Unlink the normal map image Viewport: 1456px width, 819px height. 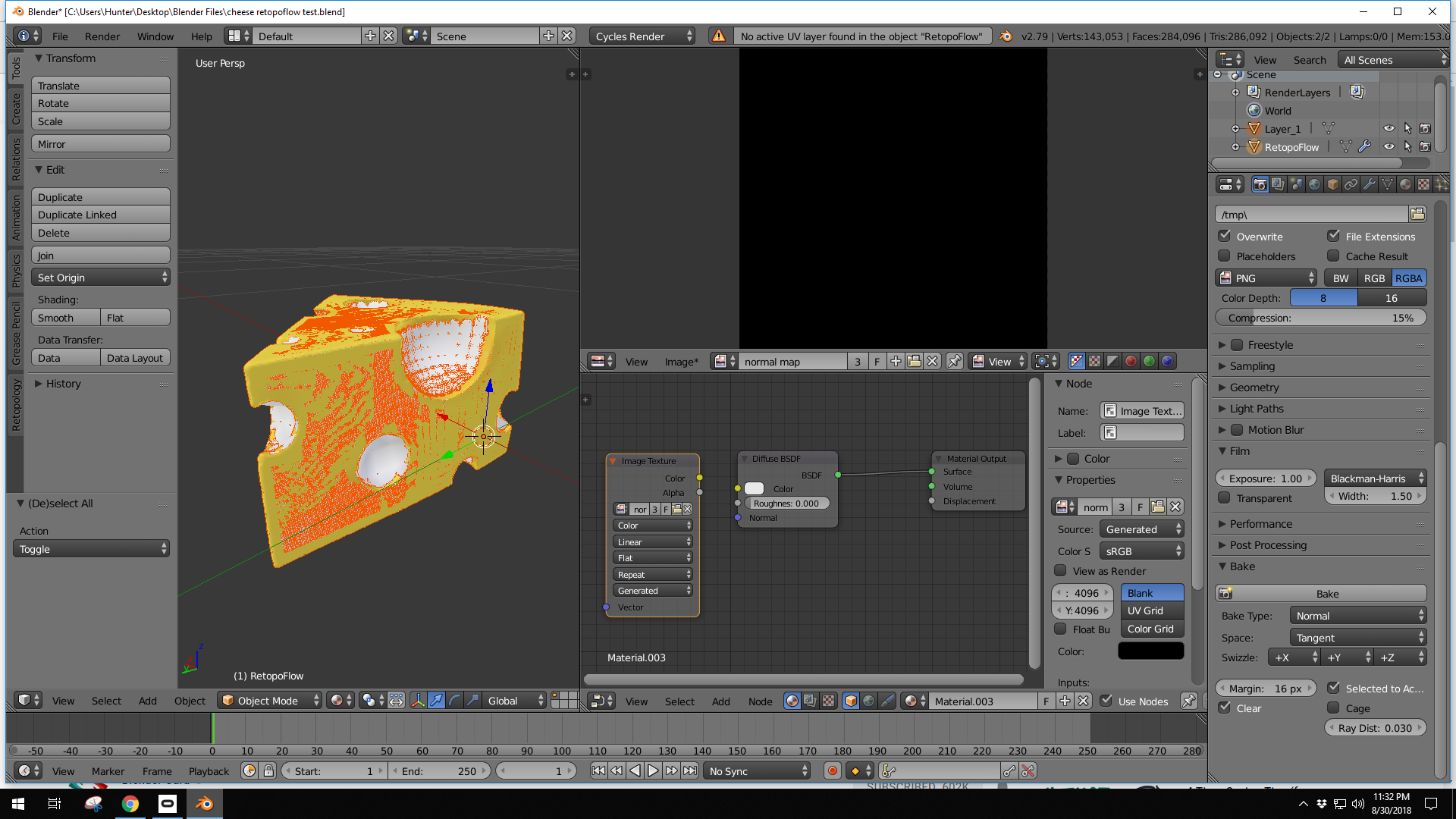tap(933, 362)
